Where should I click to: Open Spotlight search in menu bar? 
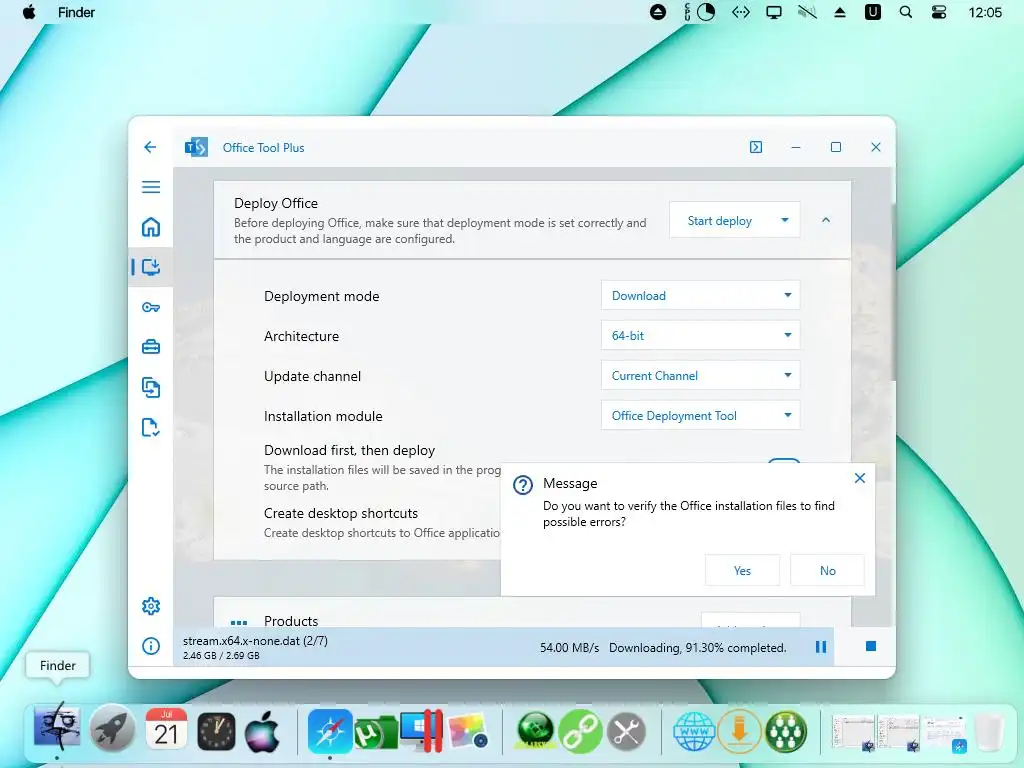click(905, 12)
